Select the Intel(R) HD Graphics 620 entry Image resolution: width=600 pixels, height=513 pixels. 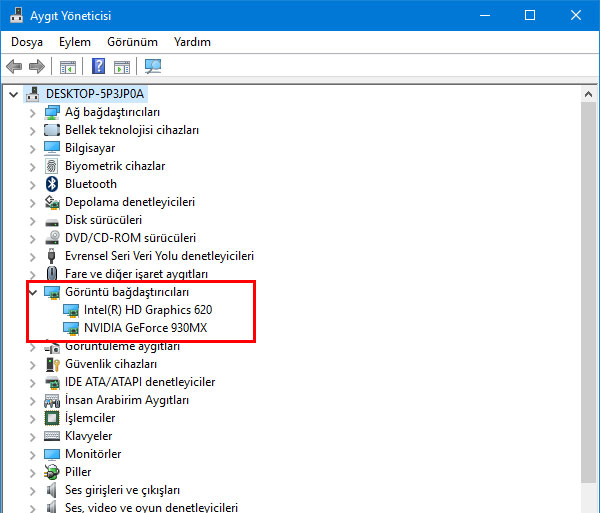[x=148, y=310]
